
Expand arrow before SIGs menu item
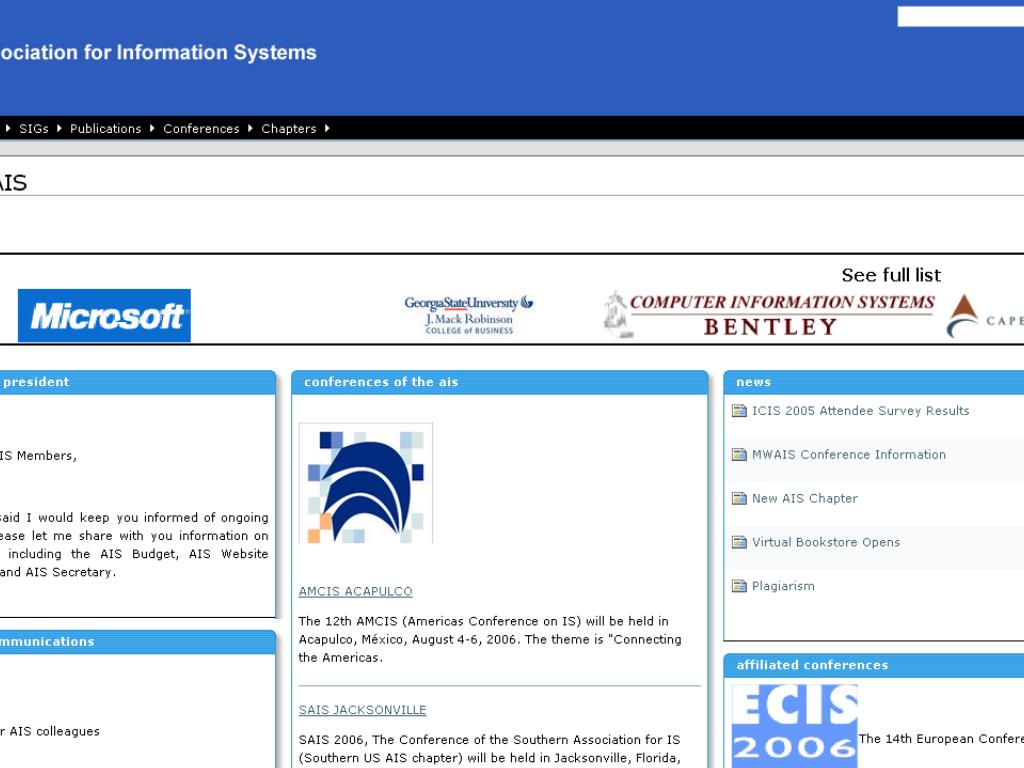tap(8, 129)
